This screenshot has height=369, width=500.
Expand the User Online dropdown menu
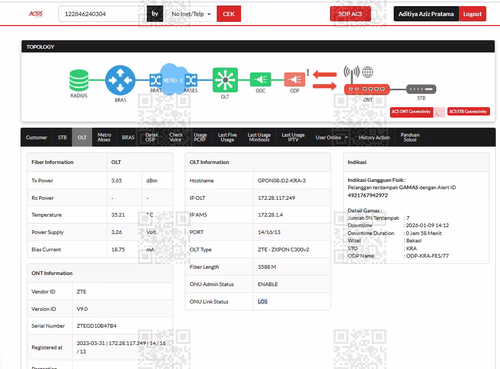coord(332,137)
